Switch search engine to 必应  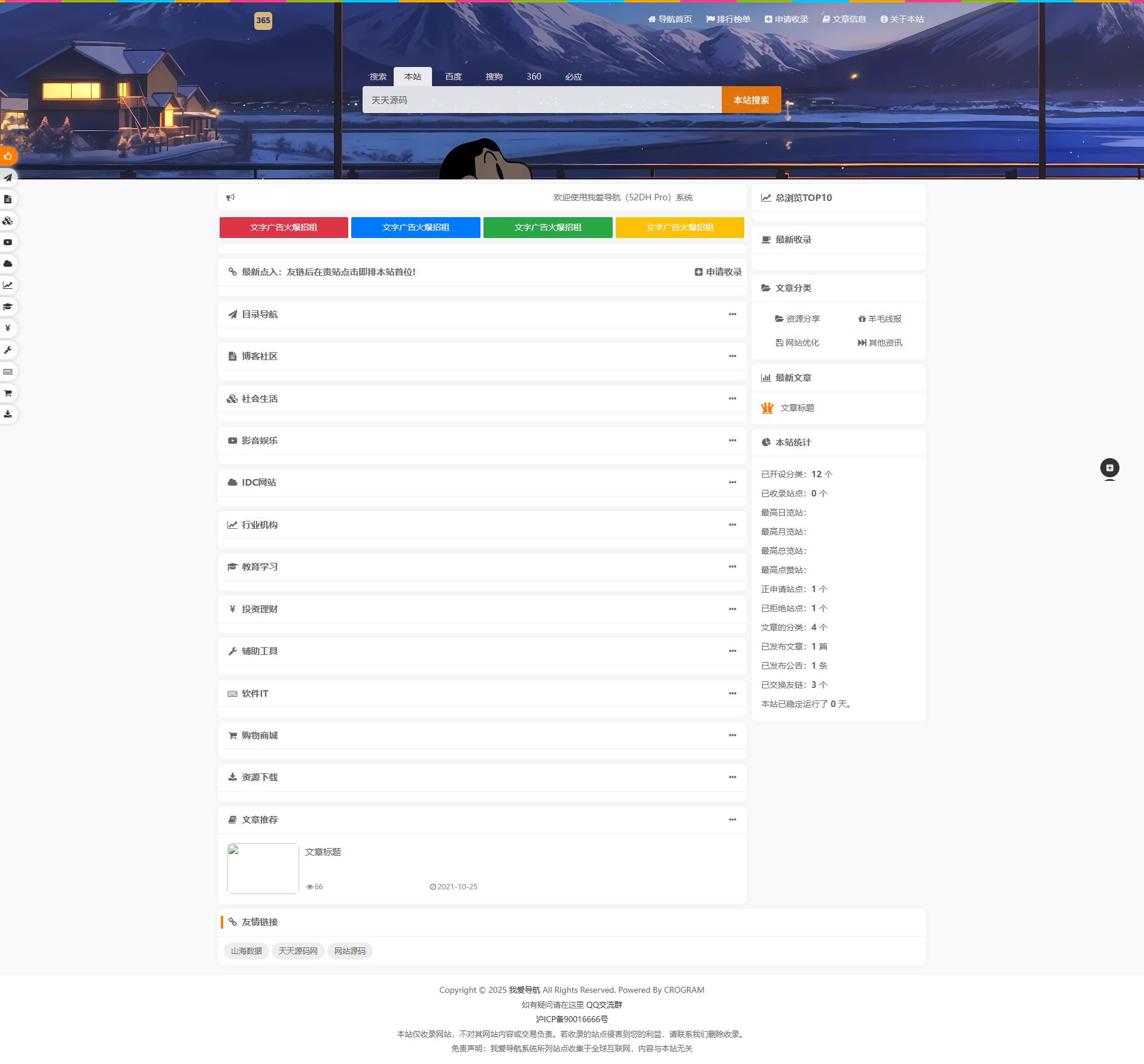pyautogui.click(x=573, y=77)
